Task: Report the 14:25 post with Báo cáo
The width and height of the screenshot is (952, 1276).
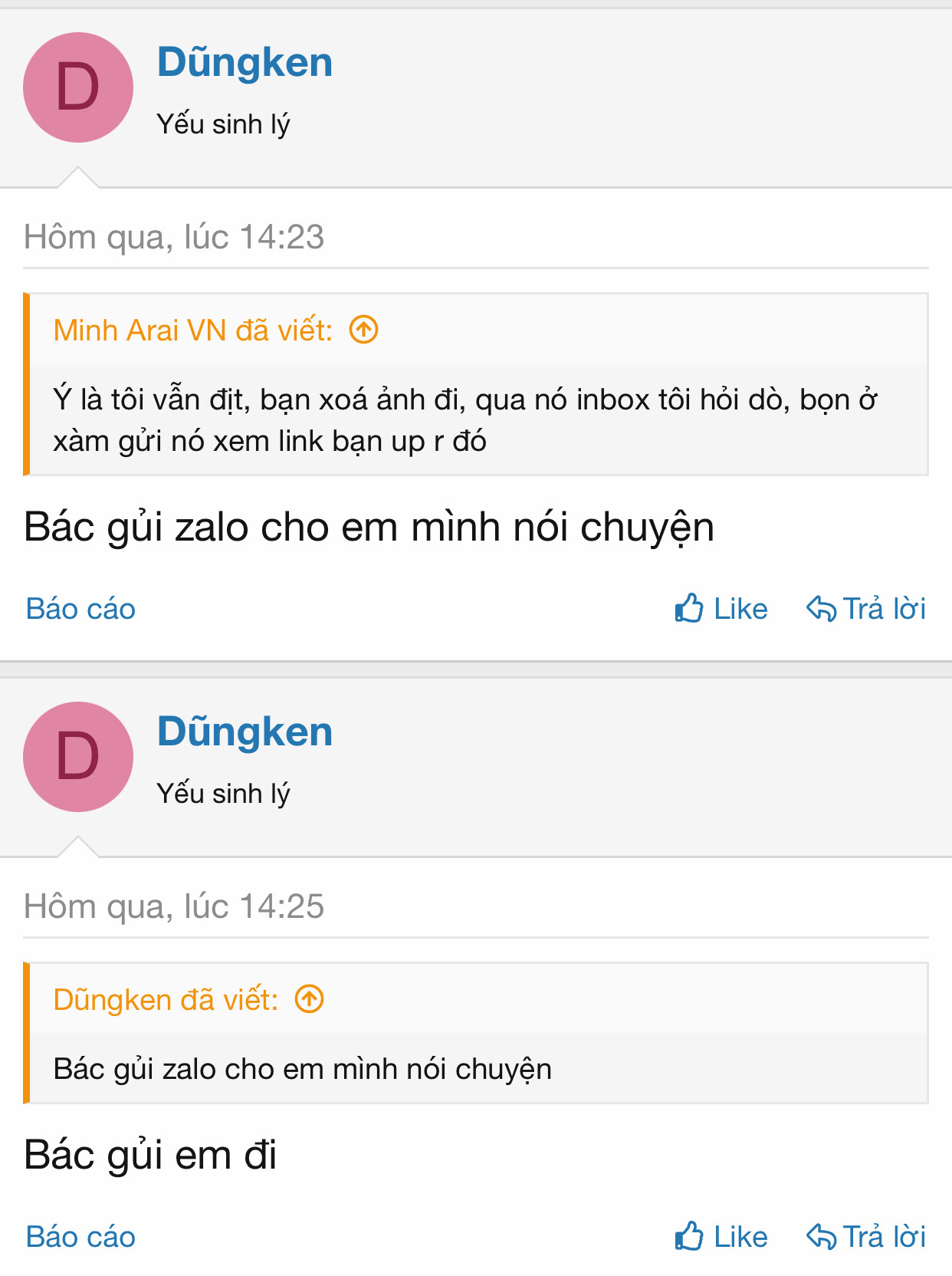Action: pos(80,1237)
